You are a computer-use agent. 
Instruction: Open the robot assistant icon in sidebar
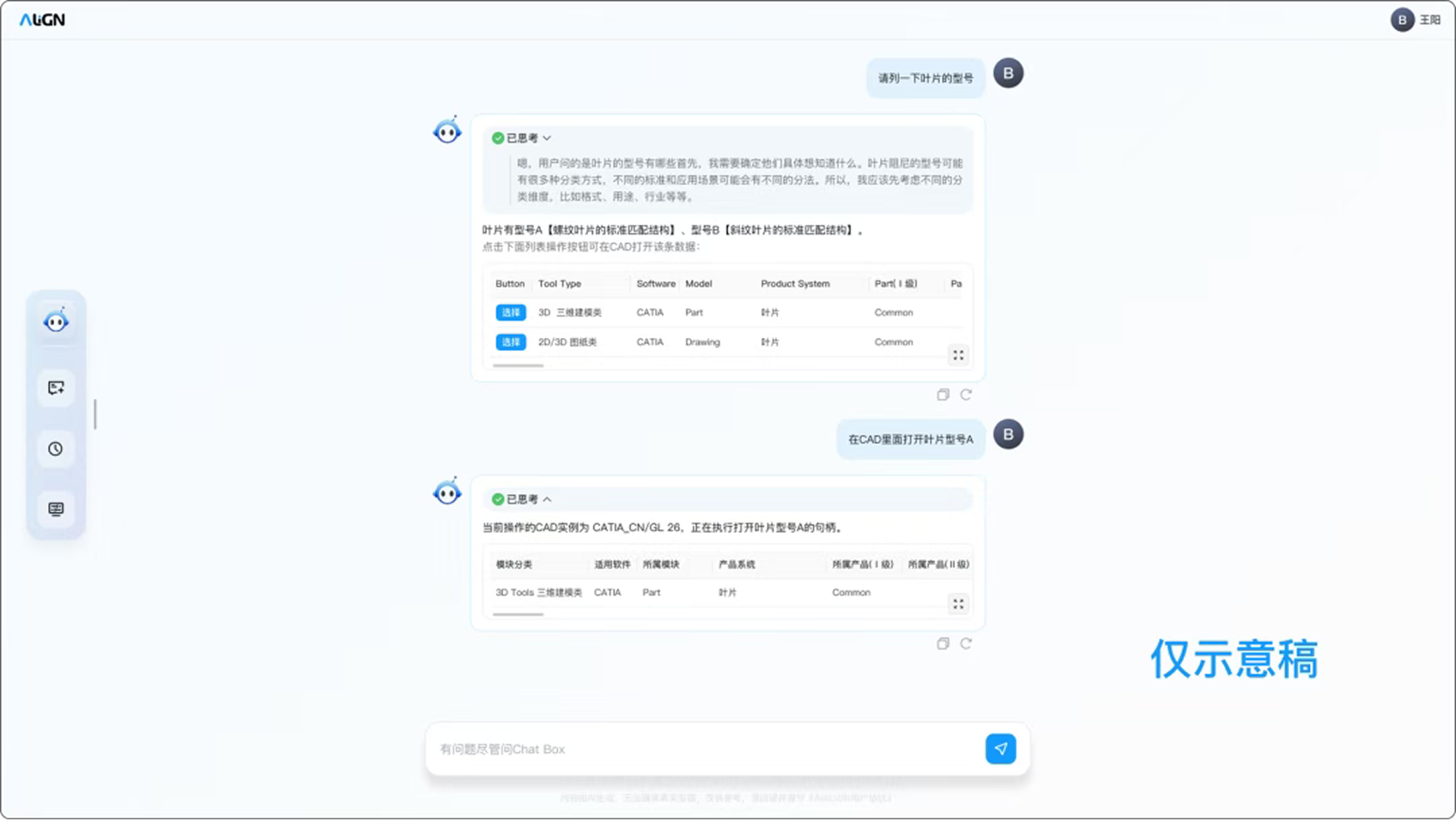coord(56,321)
